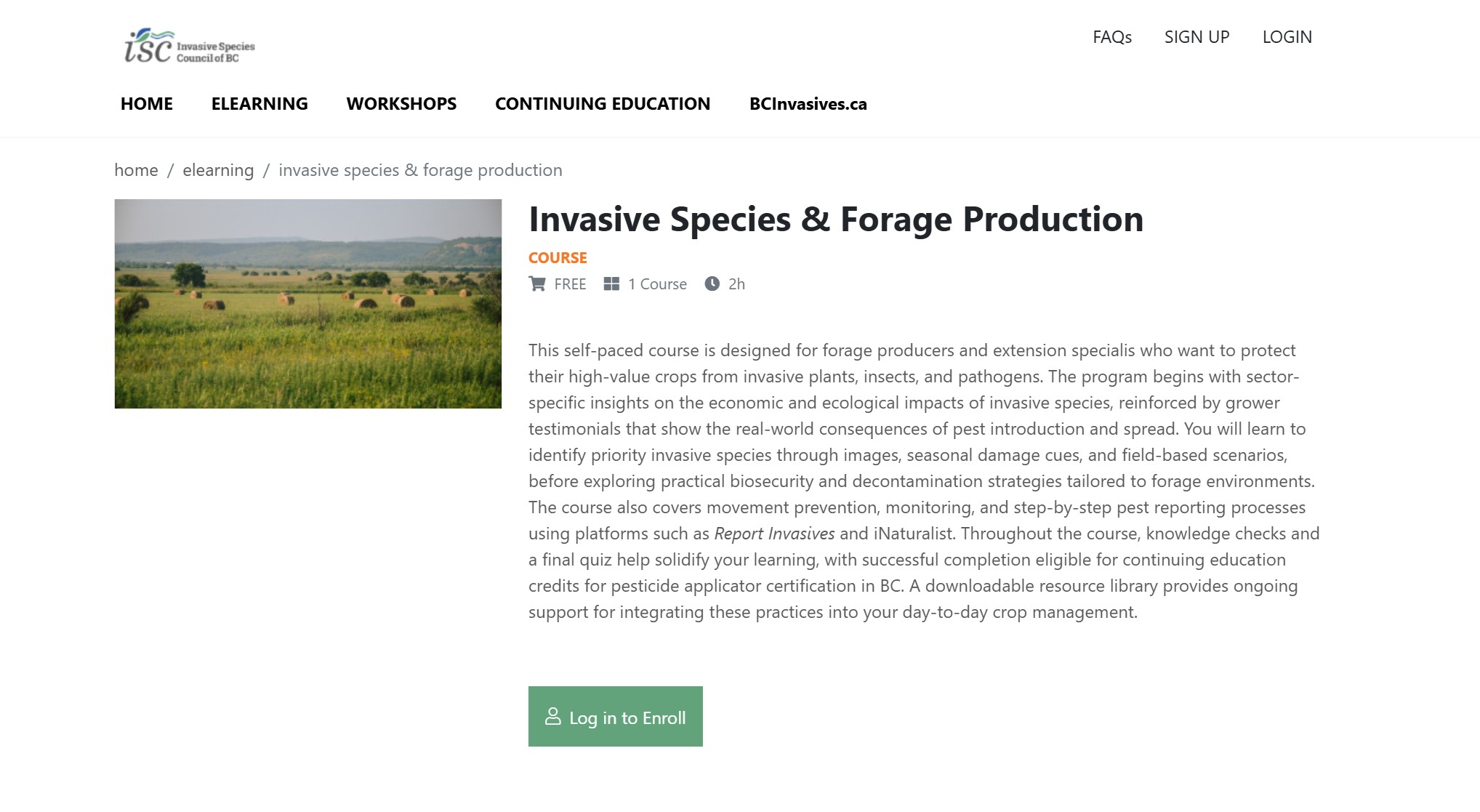The width and height of the screenshot is (1480, 812).
Task: Navigate to WORKSHOPS
Action: pos(401,104)
